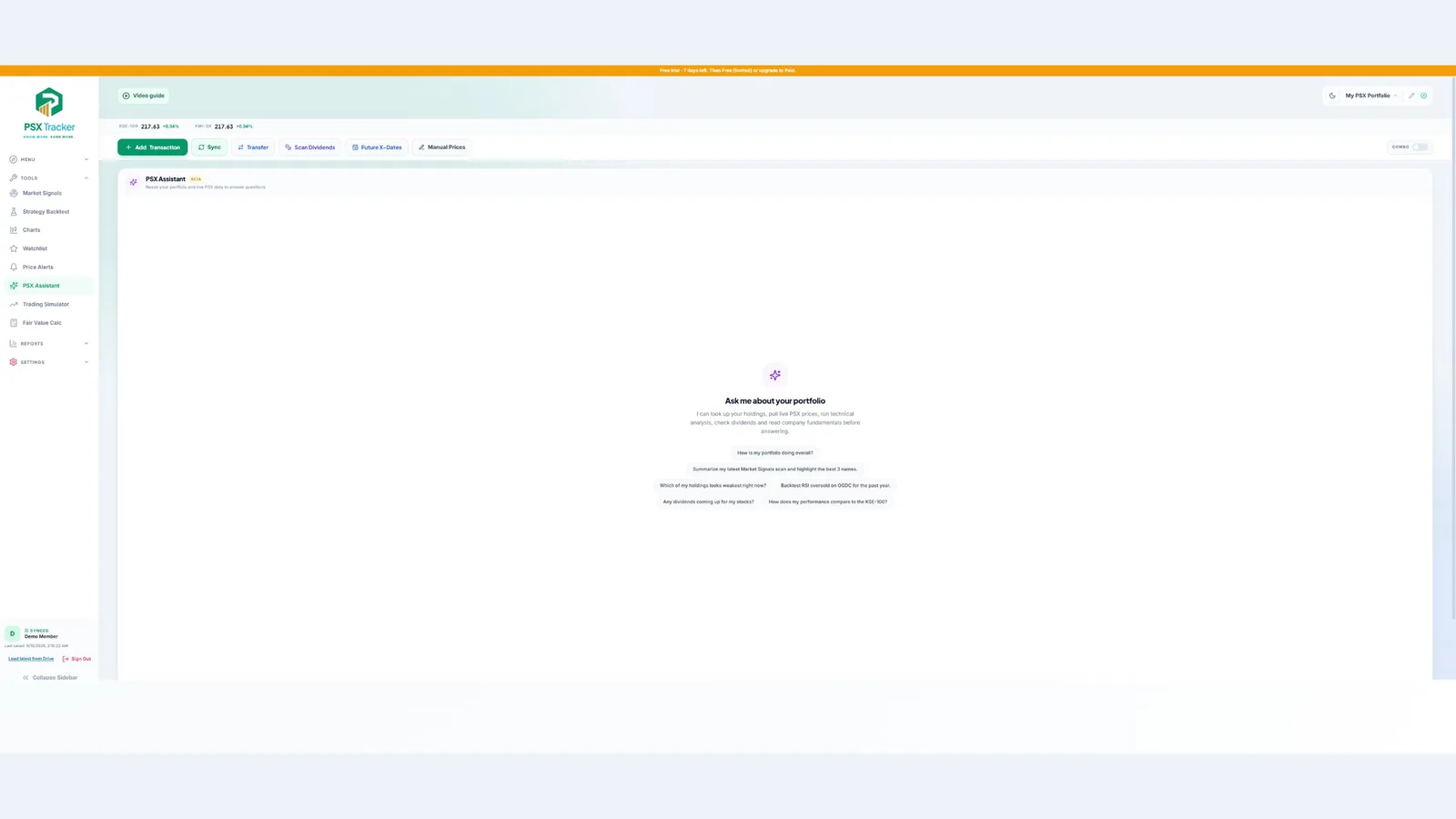Click green plus icon to add portfolio
This screenshot has width=1456, height=819.
(1424, 96)
